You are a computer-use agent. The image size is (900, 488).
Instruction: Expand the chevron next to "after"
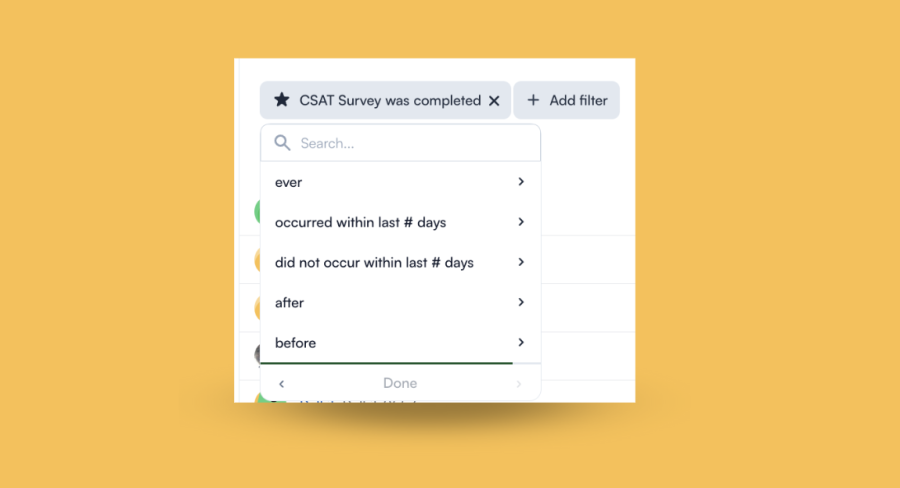coord(521,302)
